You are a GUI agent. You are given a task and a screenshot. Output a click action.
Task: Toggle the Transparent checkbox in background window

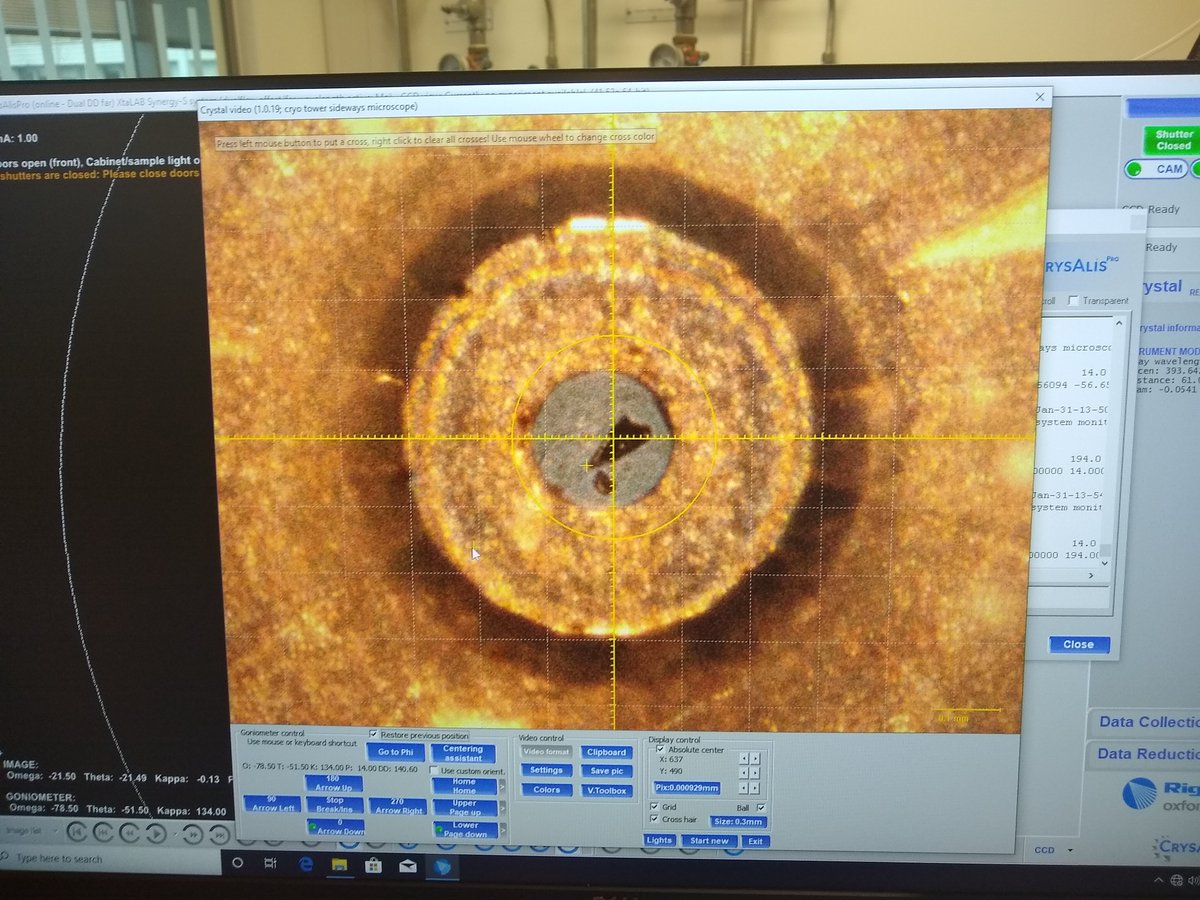point(1073,301)
